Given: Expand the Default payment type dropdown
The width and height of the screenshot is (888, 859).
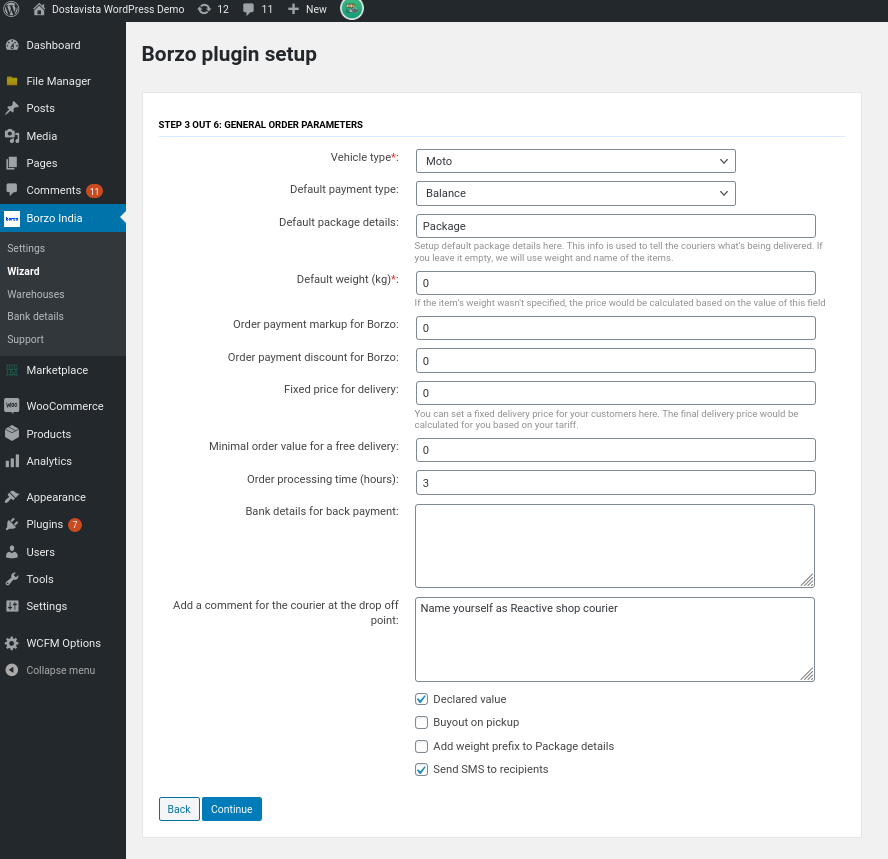Looking at the screenshot, I should click(x=575, y=194).
